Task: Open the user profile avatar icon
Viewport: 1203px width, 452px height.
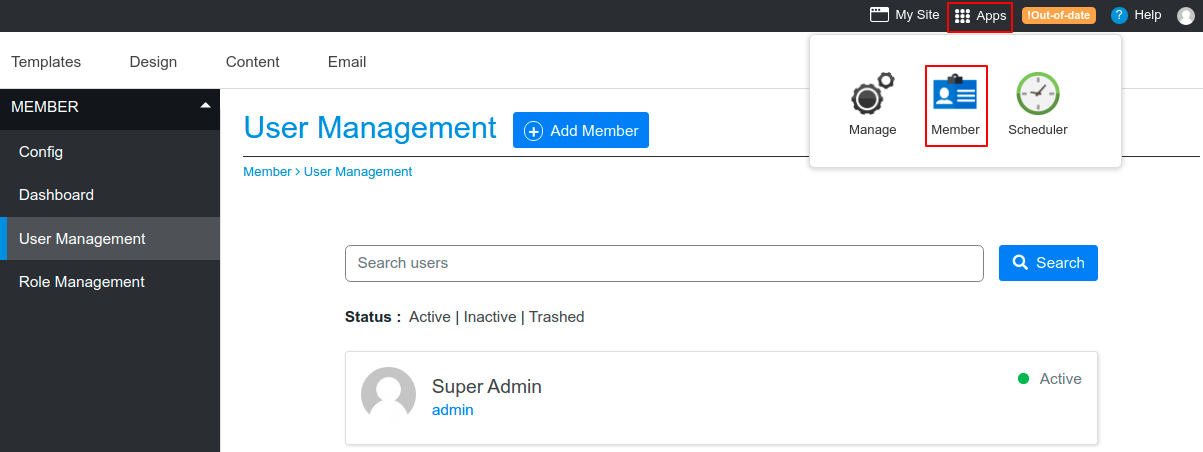Action: [1186, 16]
